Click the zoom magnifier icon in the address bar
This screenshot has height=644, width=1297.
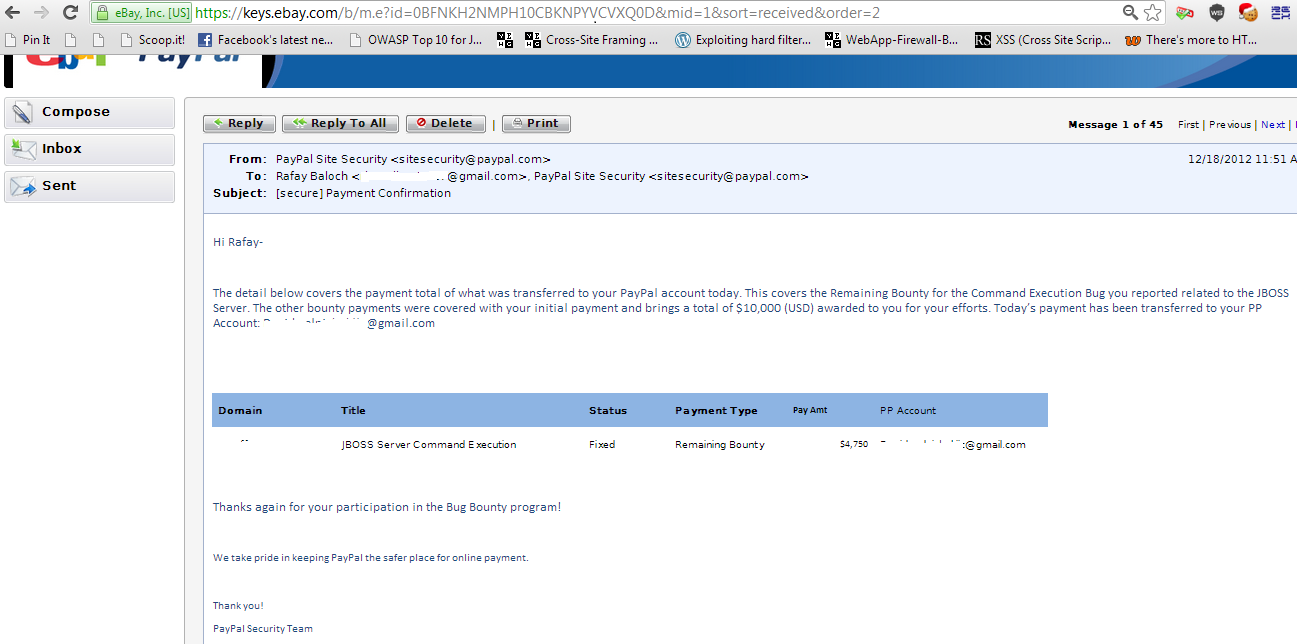pos(1130,13)
